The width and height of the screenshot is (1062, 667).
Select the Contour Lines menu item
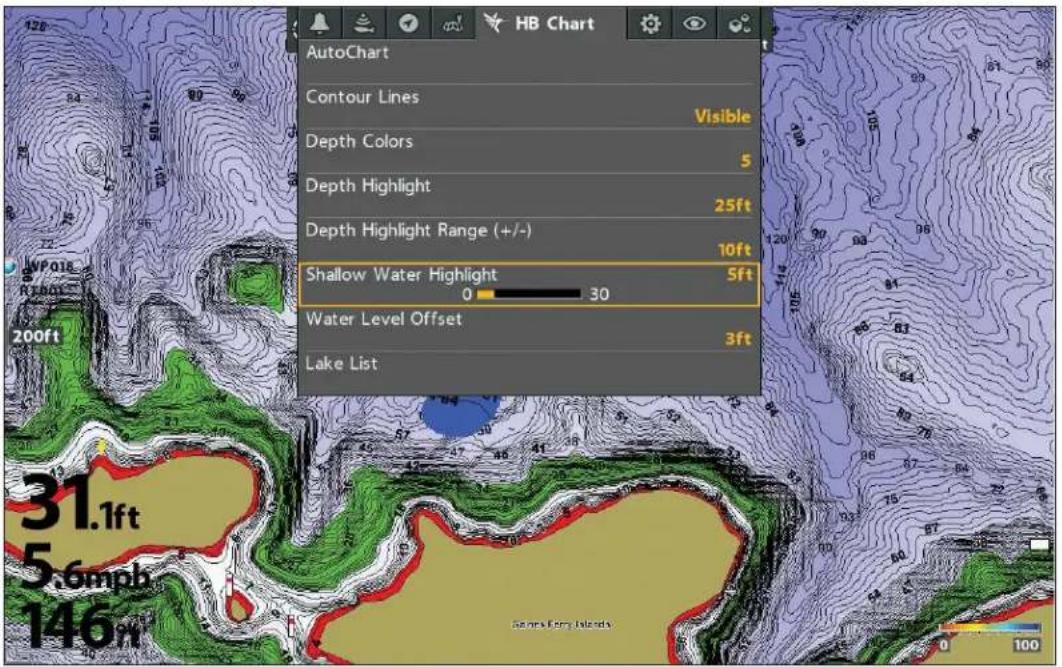(x=529, y=106)
